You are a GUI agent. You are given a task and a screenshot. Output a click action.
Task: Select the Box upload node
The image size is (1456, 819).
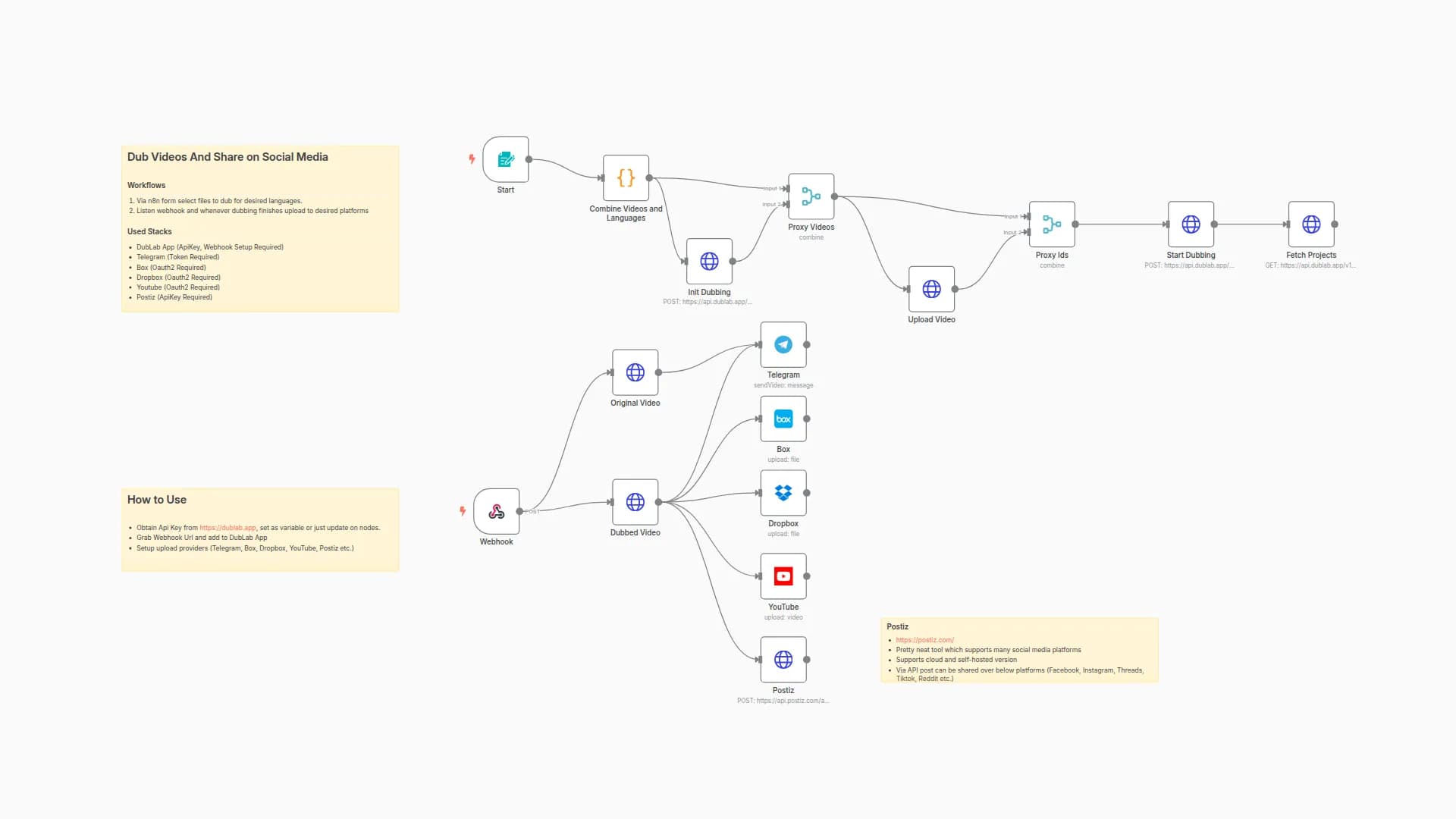point(783,419)
